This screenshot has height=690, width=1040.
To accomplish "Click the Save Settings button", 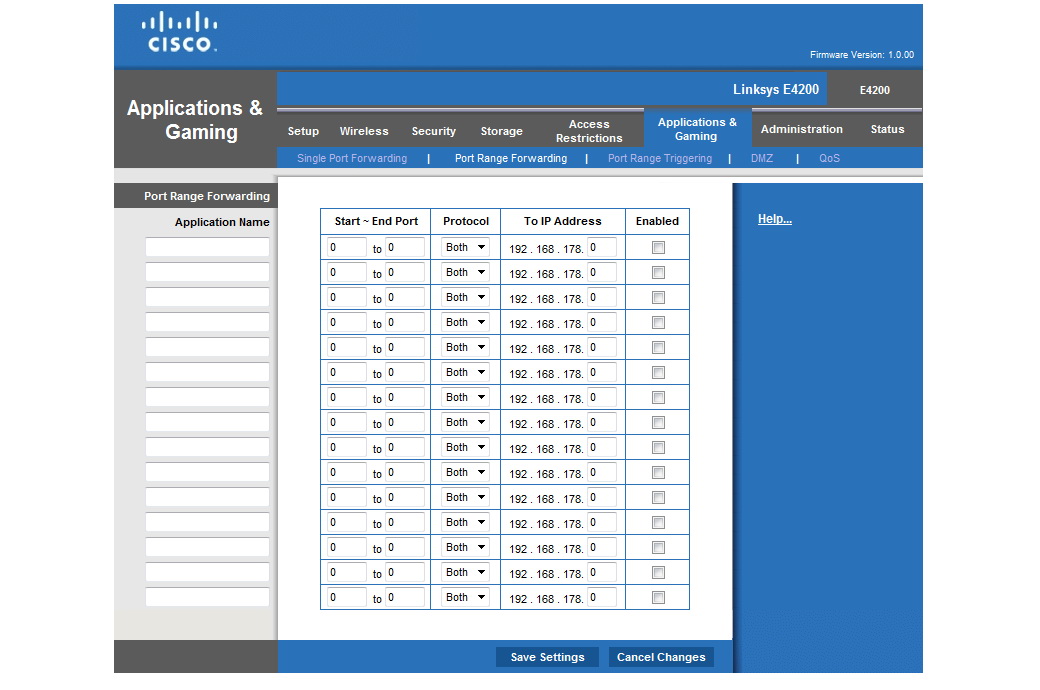I will pyautogui.click(x=547, y=657).
